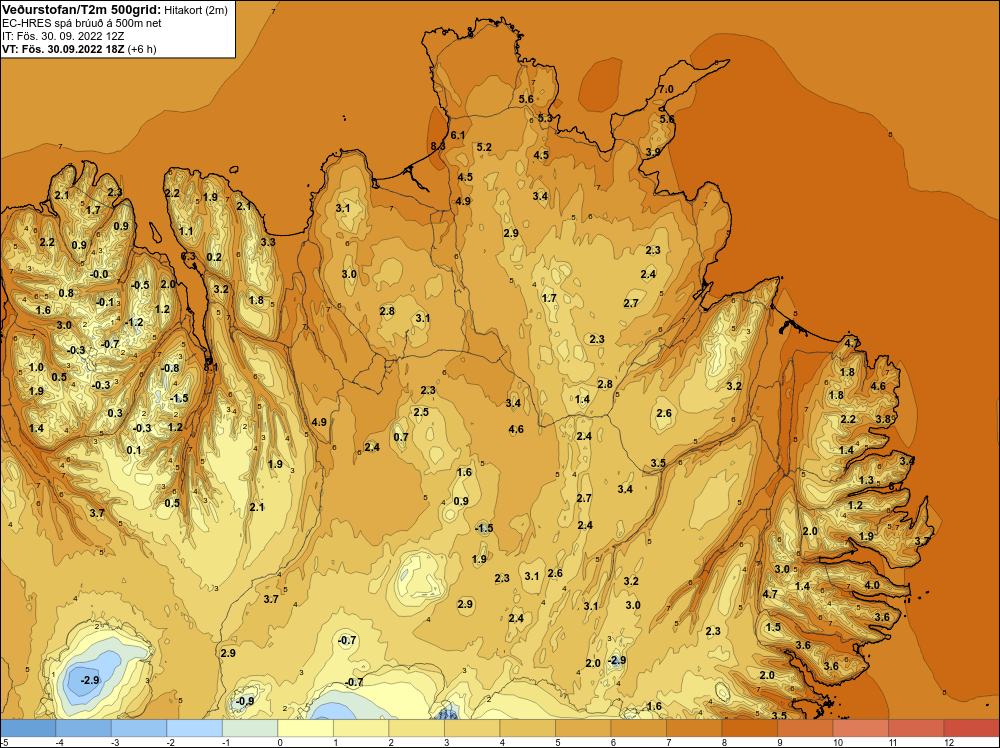This screenshot has height=748, width=1000.
Task: Click the '0.2' temperature value
Action: pos(214,258)
